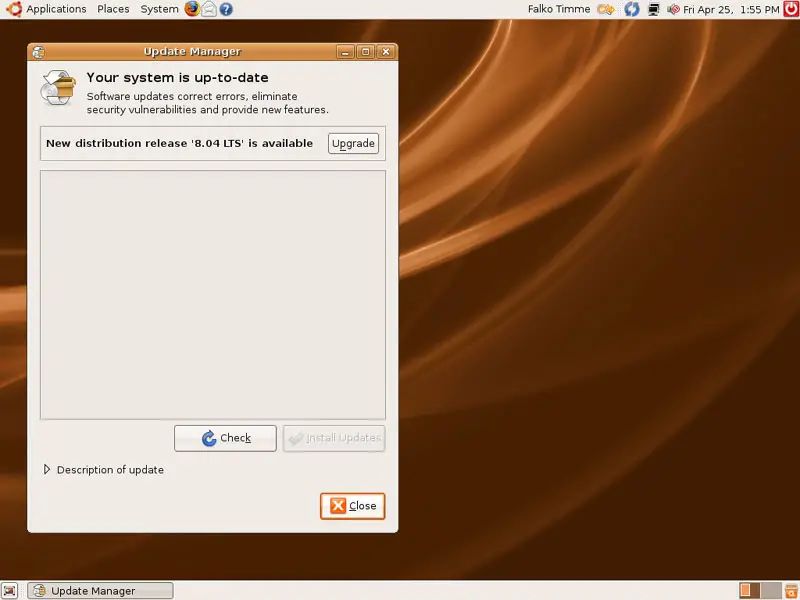Open the System menu
The image size is (800, 600).
click(159, 9)
